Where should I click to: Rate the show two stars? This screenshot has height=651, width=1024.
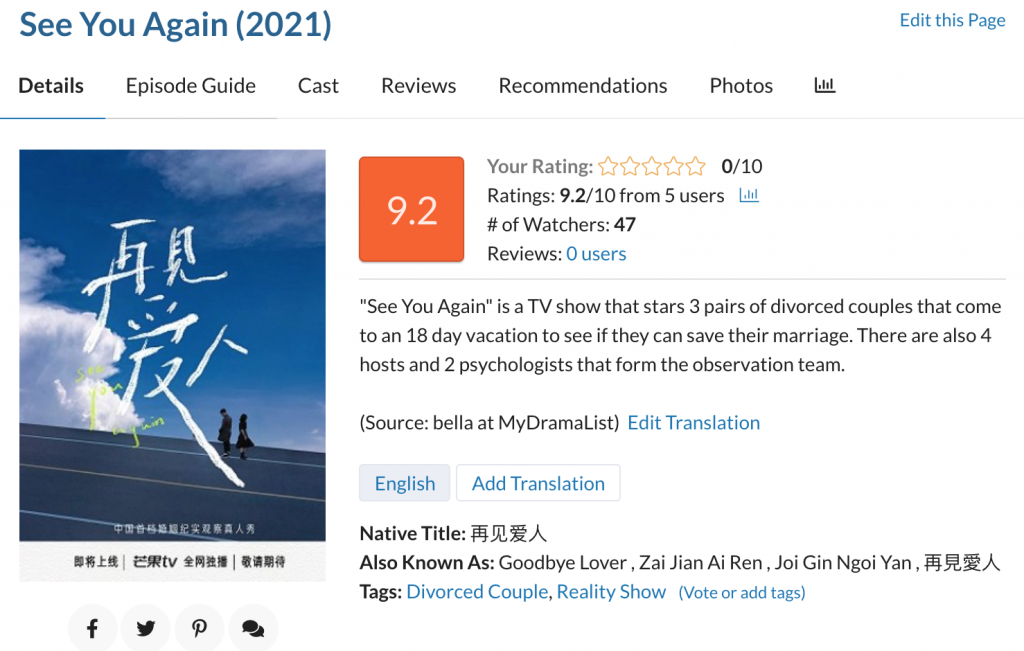(x=630, y=167)
